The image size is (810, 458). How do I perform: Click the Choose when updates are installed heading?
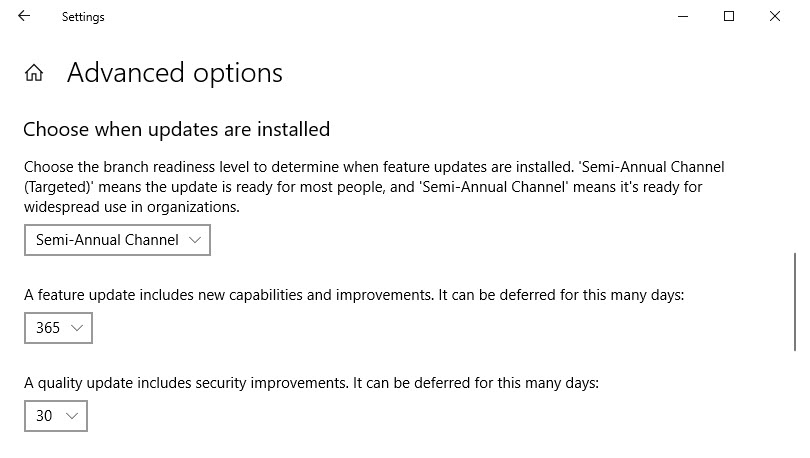coord(176,129)
